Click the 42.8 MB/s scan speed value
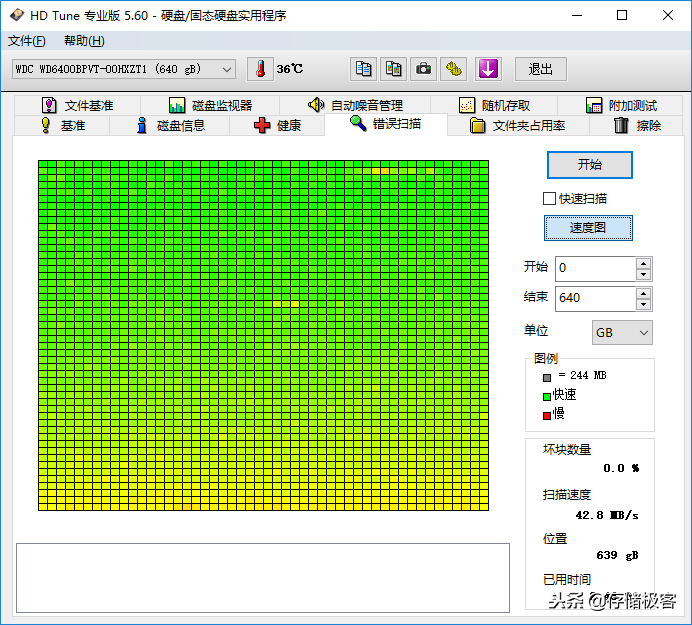 pos(607,515)
